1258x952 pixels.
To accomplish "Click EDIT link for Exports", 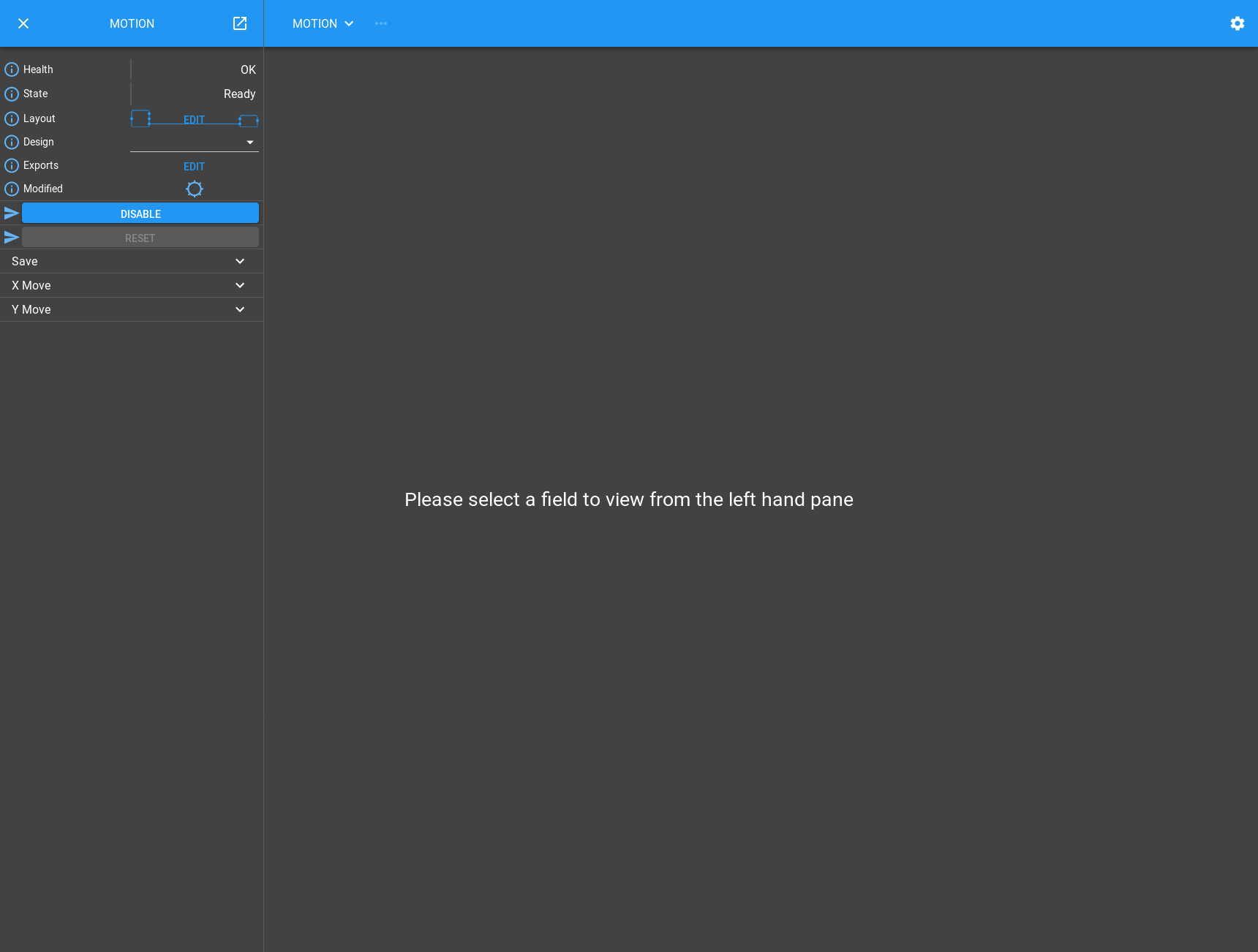I will tap(194, 166).
